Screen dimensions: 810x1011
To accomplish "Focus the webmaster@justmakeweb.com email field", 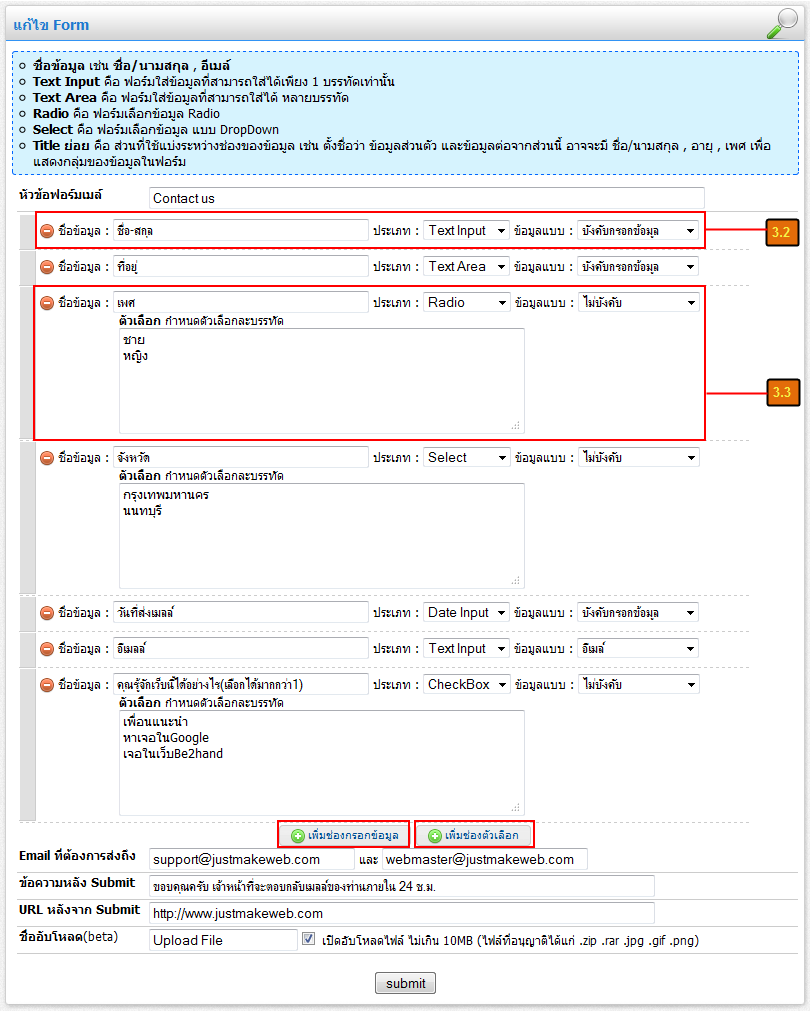I will tap(484, 859).
